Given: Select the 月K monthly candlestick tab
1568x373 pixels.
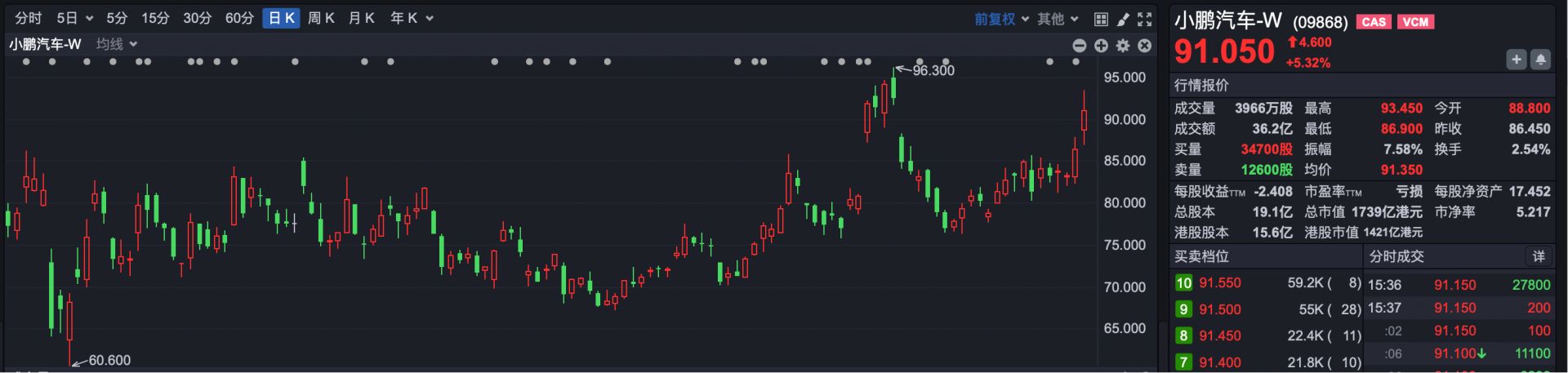Looking at the screenshot, I should click(361, 18).
